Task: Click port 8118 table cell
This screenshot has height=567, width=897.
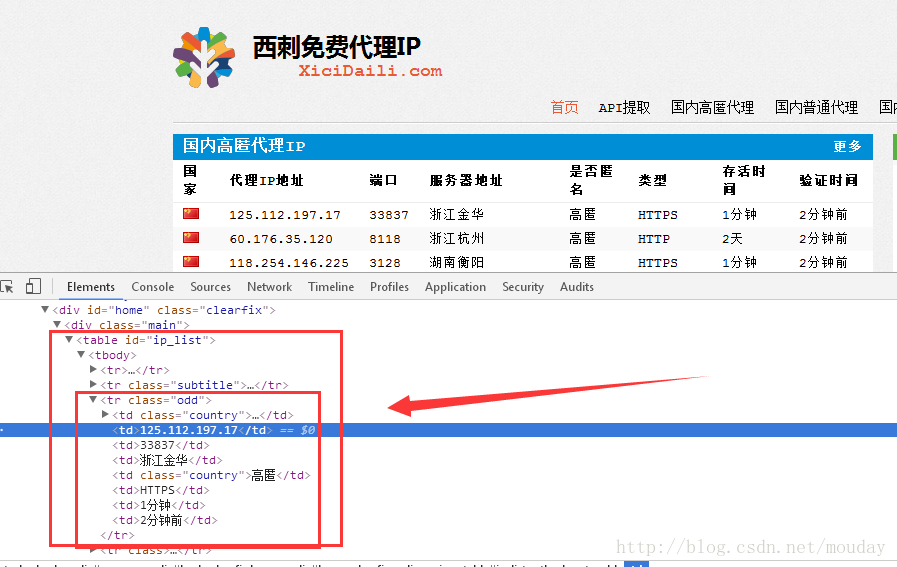Action: coord(385,239)
